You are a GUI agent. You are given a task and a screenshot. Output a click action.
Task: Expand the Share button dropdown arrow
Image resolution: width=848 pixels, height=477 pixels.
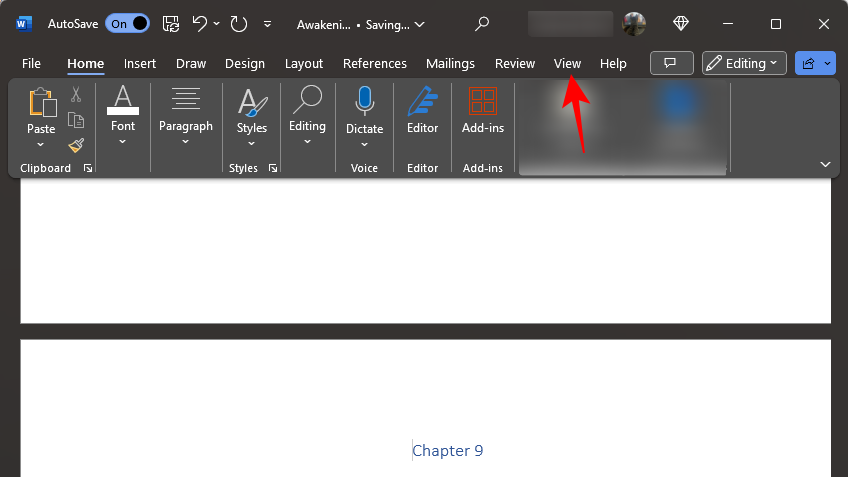point(827,63)
